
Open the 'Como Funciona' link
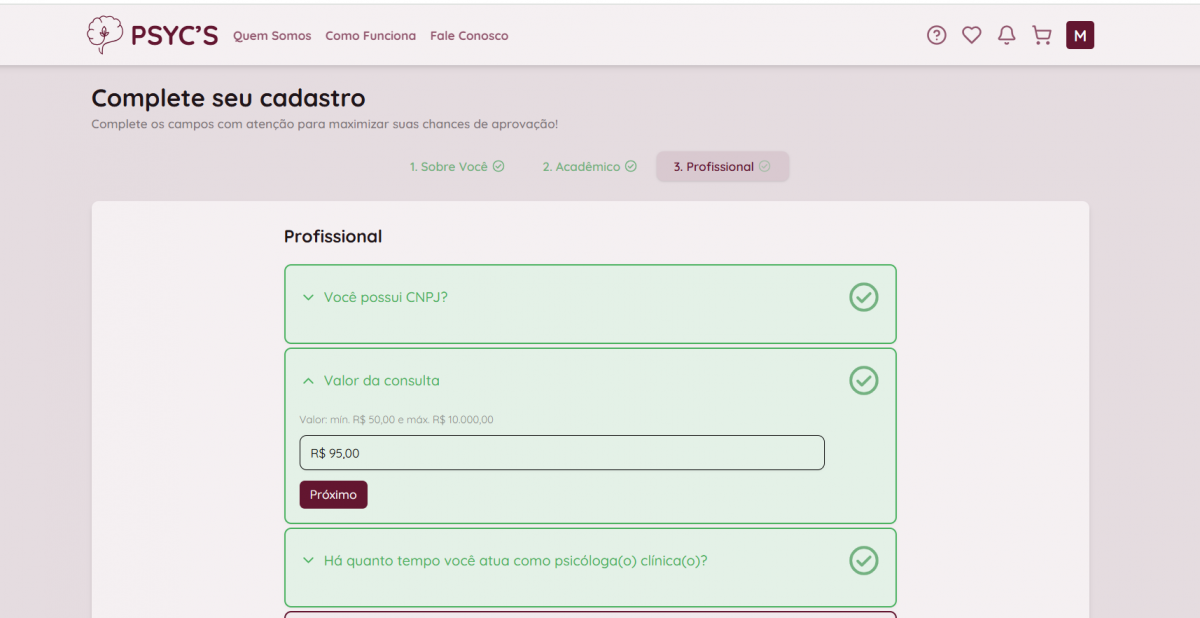(370, 36)
